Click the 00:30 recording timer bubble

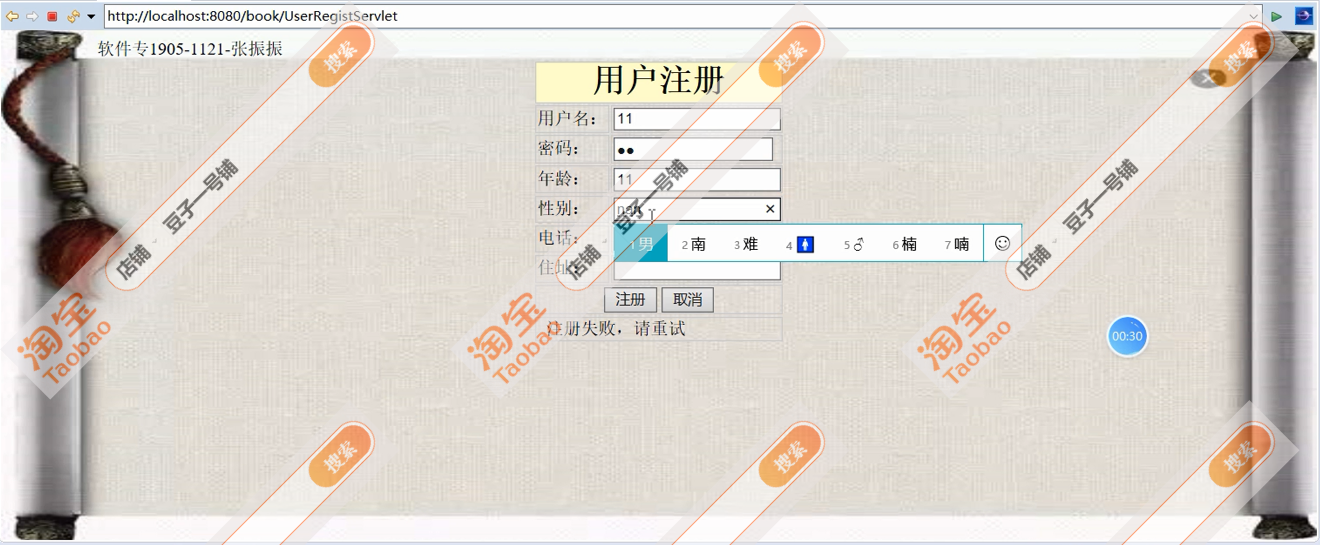point(1127,336)
